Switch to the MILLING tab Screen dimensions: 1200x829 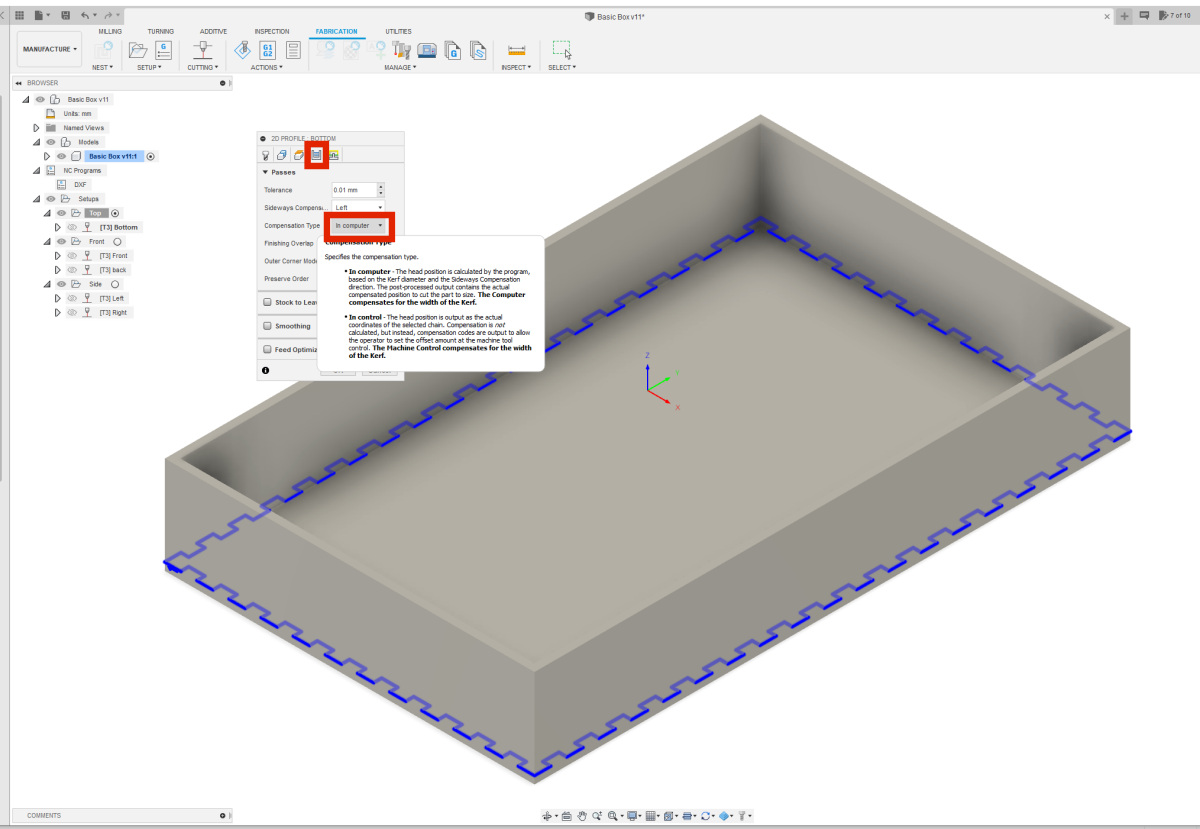pyautogui.click(x=110, y=31)
